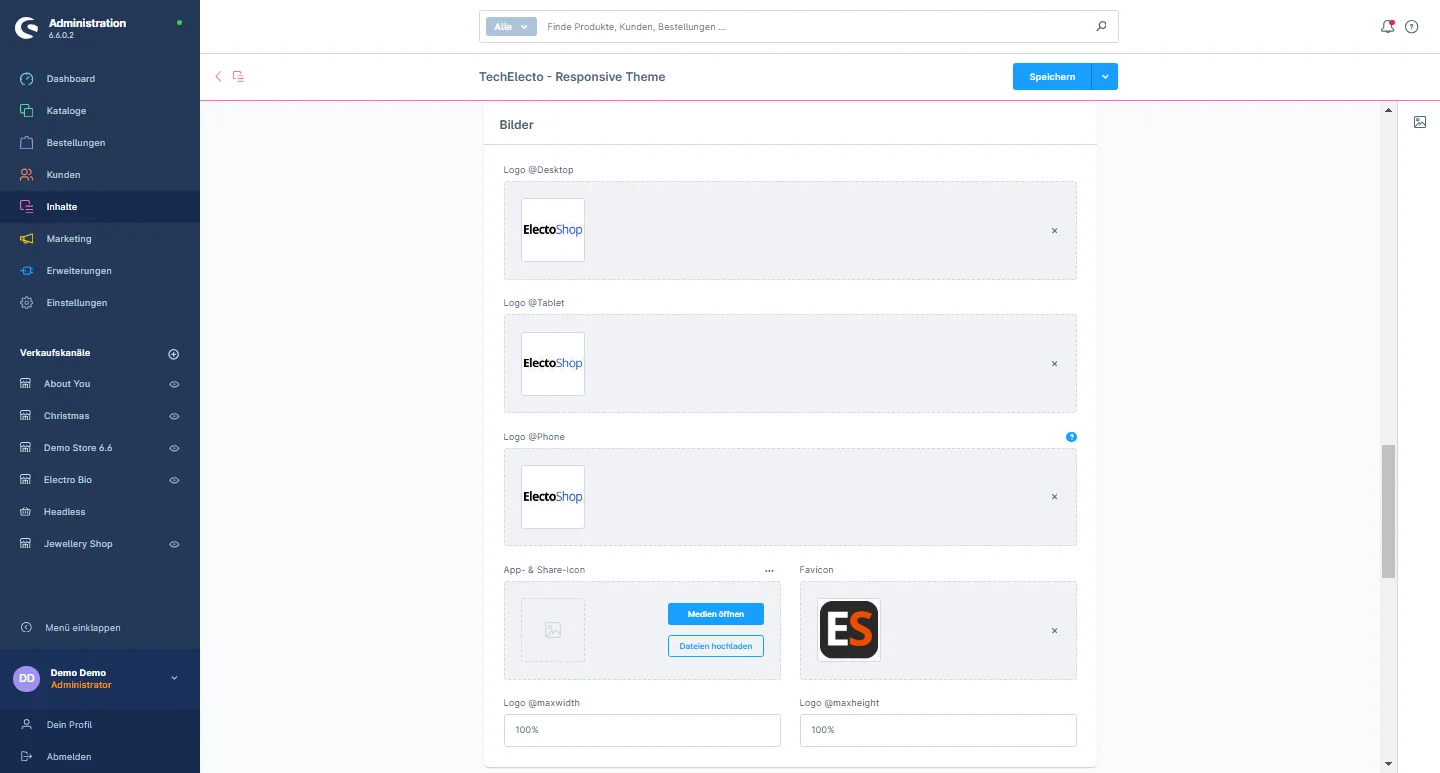Viewport: 1440px width, 773px height.
Task: Toggle visibility eye for Jewellery Shop channel
Action: [x=174, y=544]
